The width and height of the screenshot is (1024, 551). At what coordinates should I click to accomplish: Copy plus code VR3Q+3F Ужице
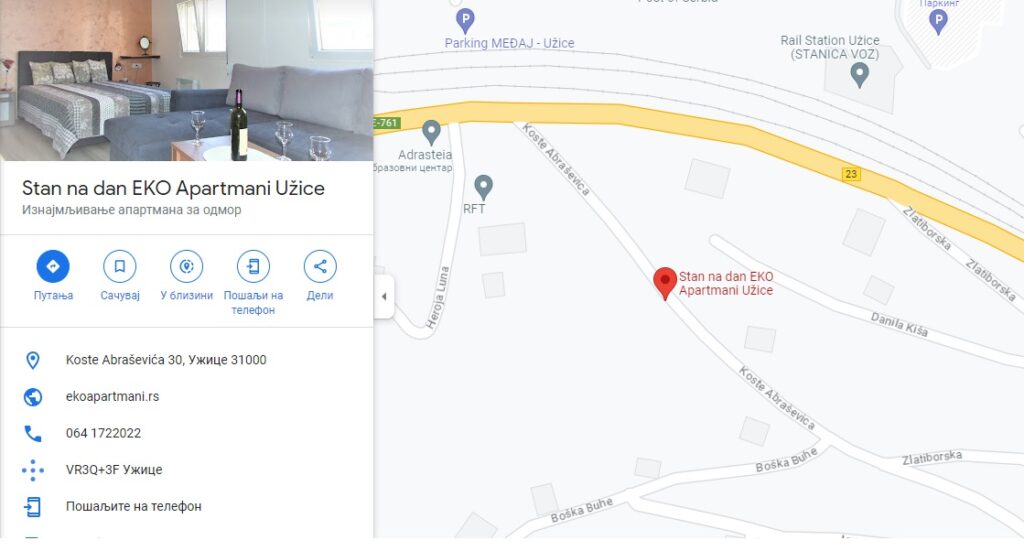tap(114, 469)
